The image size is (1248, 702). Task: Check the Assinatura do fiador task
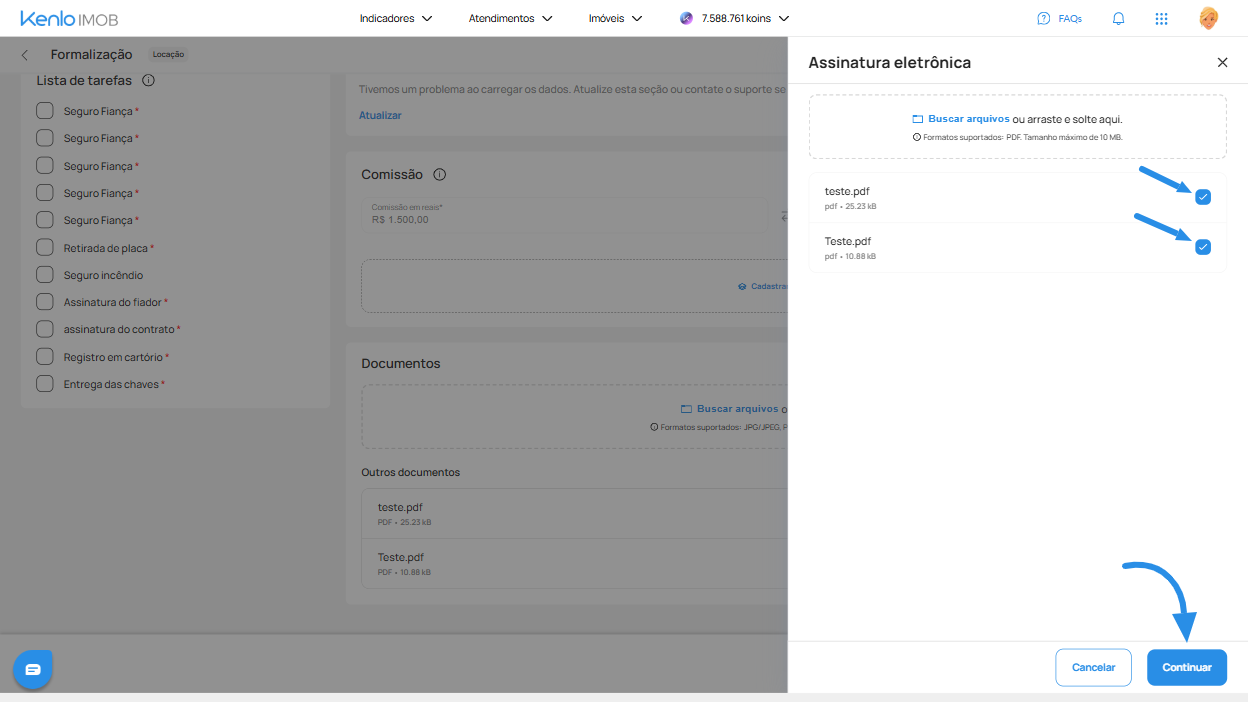point(45,301)
